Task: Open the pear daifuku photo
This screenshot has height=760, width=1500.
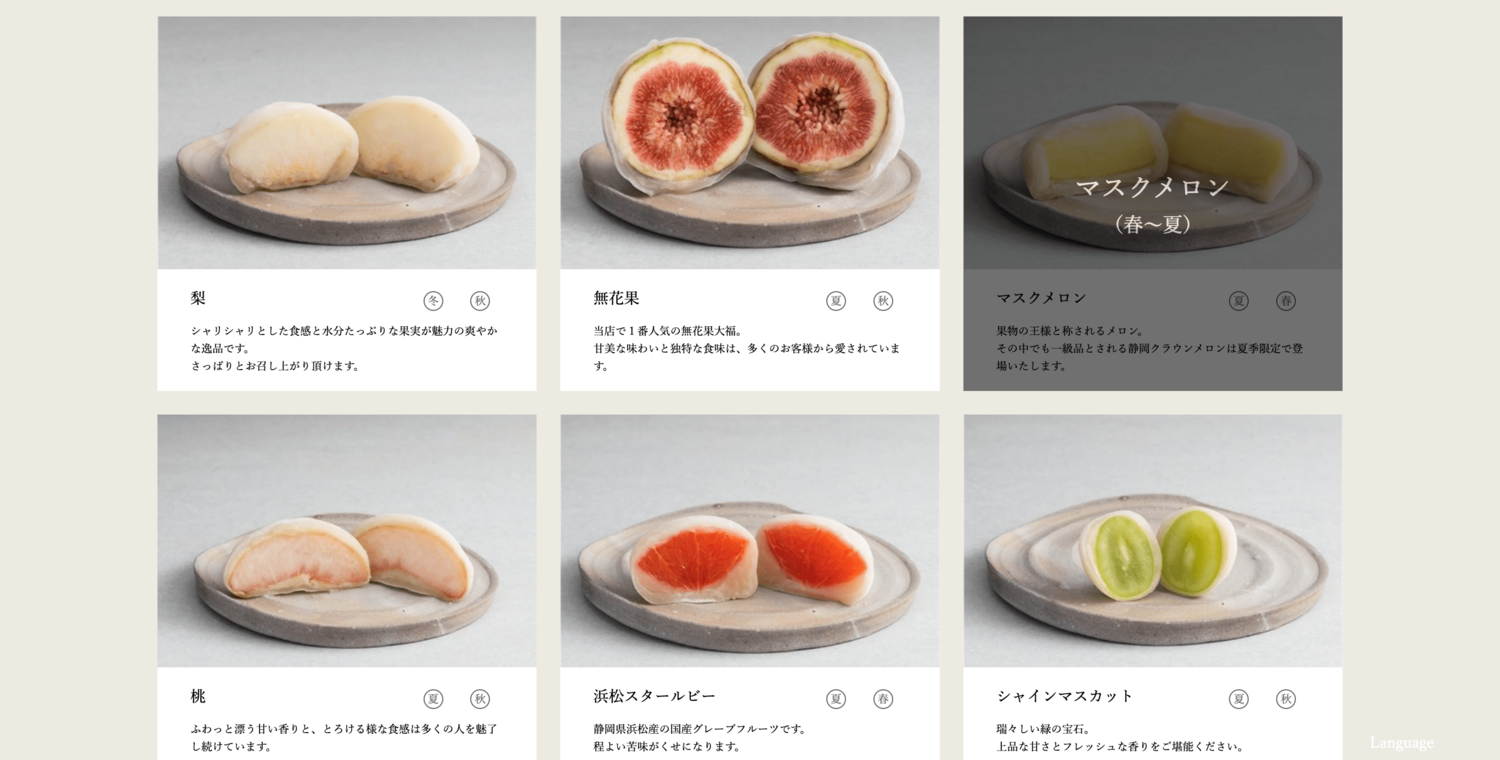Action: click(347, 143)
